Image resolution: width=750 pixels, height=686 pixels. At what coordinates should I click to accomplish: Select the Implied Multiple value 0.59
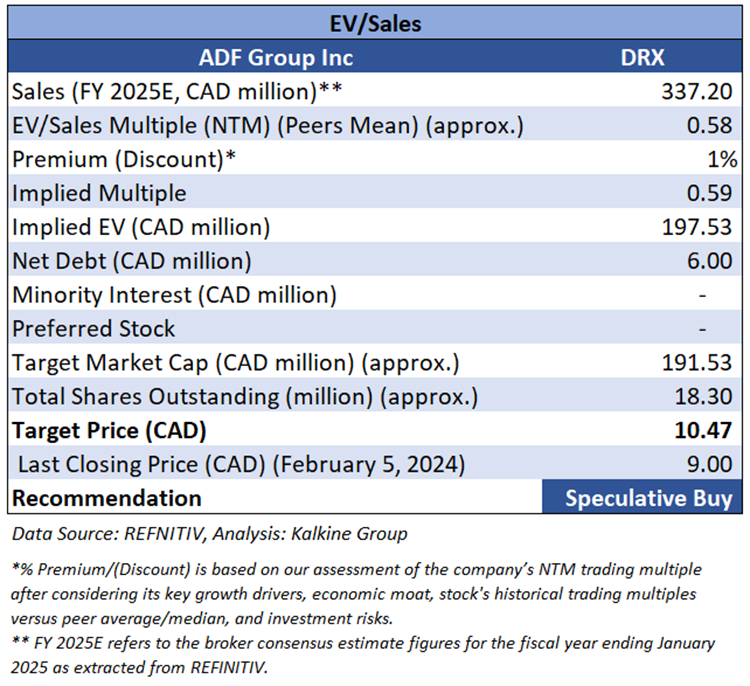click(x=711, y=192)
